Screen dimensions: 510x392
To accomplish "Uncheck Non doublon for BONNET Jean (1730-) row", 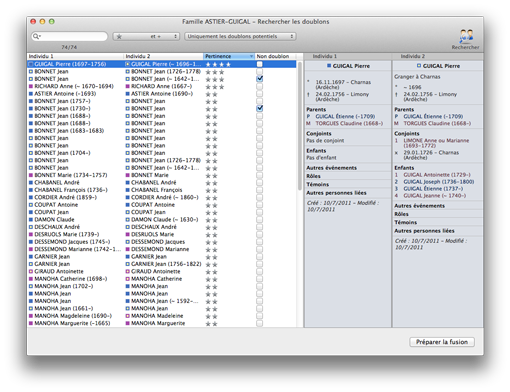I will tap(260, 108).
